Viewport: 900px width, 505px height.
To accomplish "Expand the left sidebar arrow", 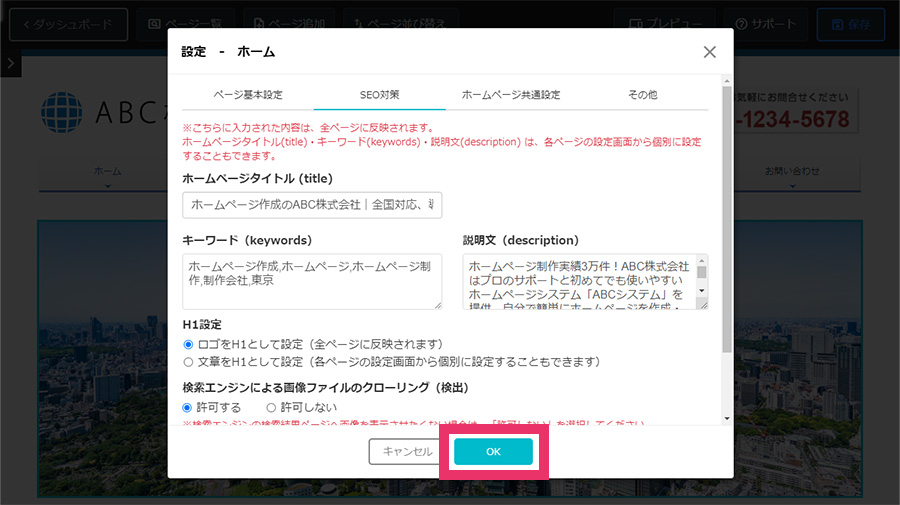I will [x=10, y=63].
